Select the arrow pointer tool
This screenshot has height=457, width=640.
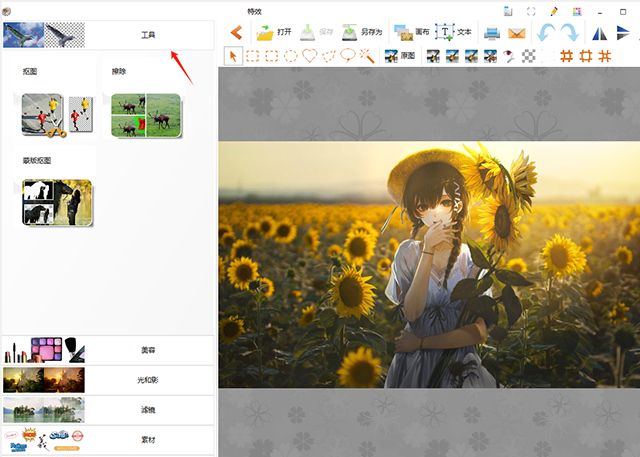pos(232,56)
